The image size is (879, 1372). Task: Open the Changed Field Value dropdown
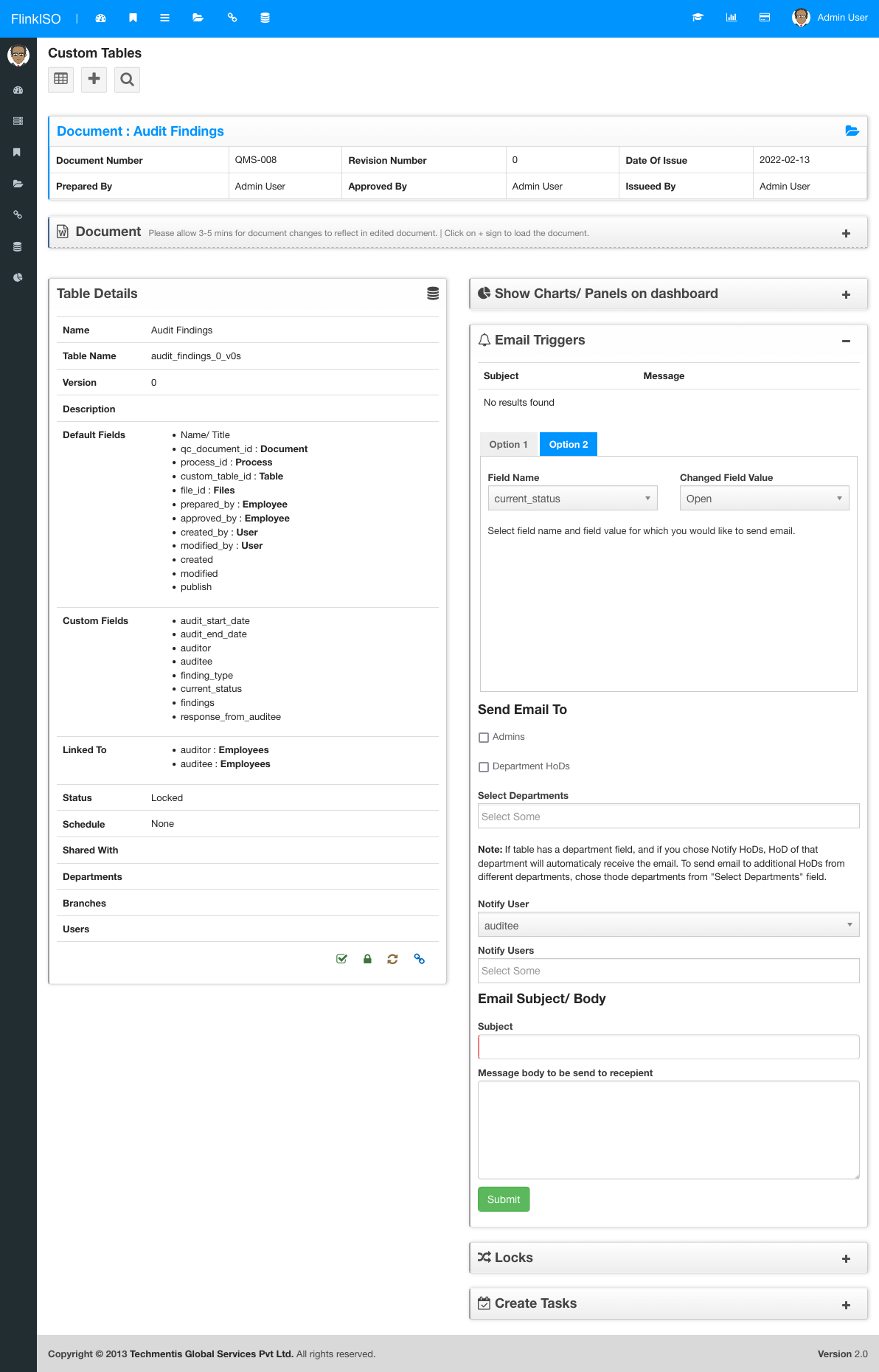[764, 499]
